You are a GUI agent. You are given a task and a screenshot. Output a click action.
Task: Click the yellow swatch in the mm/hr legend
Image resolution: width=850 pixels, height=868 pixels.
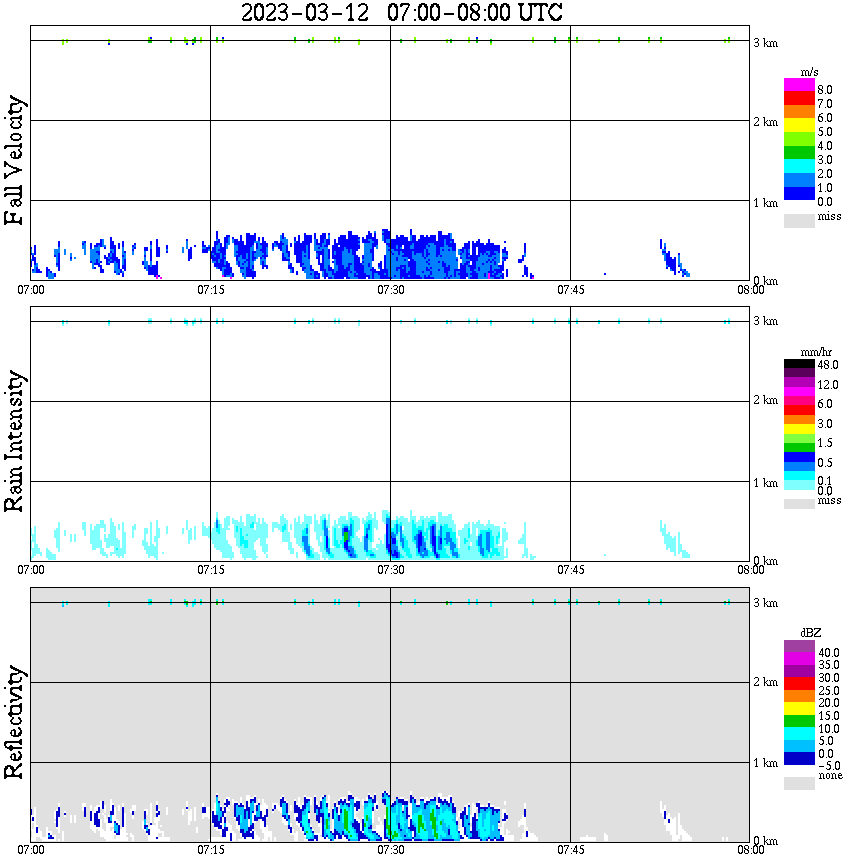[799, 429]
